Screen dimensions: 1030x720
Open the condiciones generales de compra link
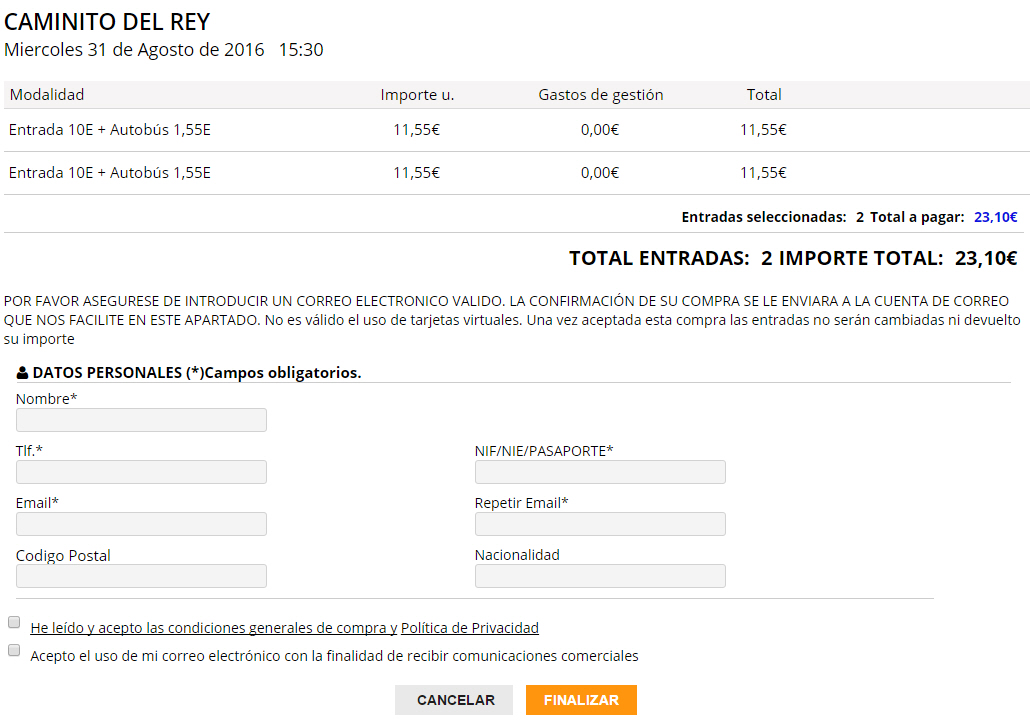click(213, 628)
